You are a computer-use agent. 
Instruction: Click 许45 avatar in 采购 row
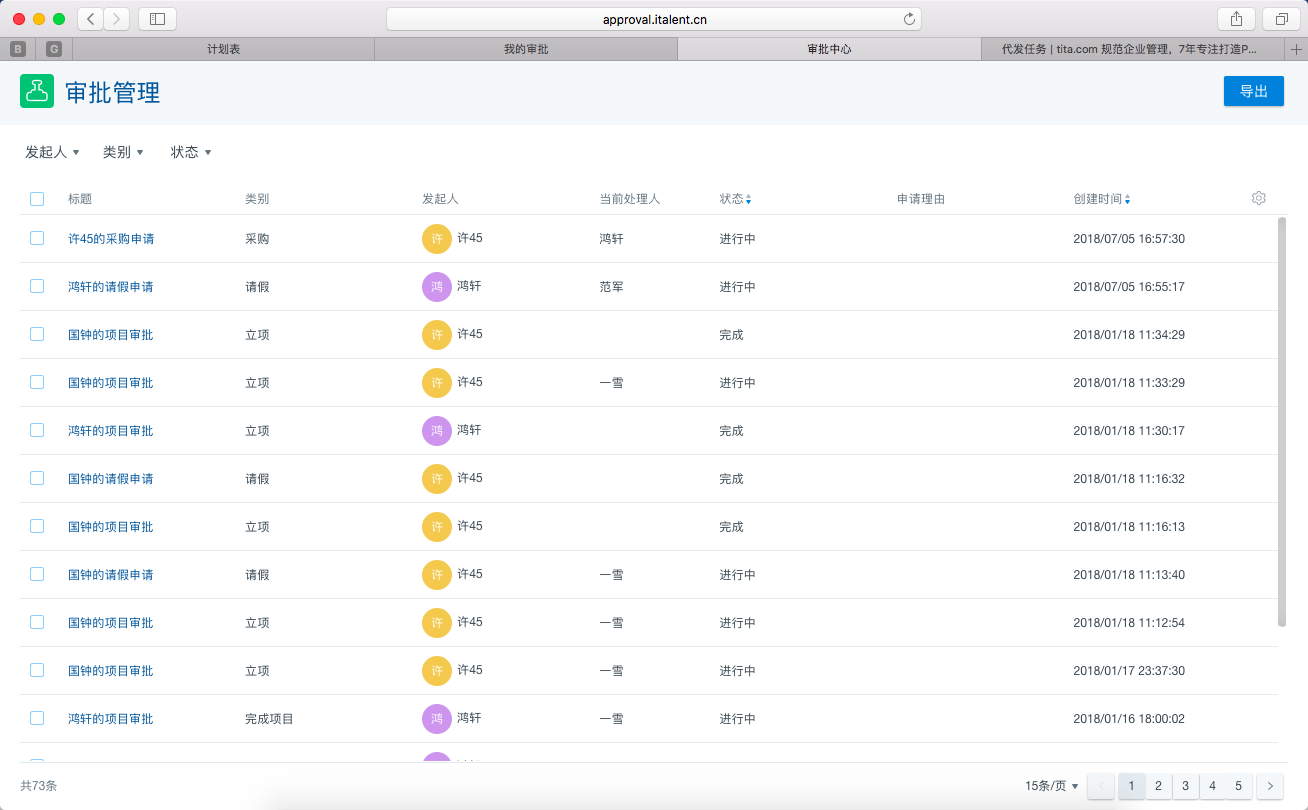pyautogui.click(x=437, y=239)
